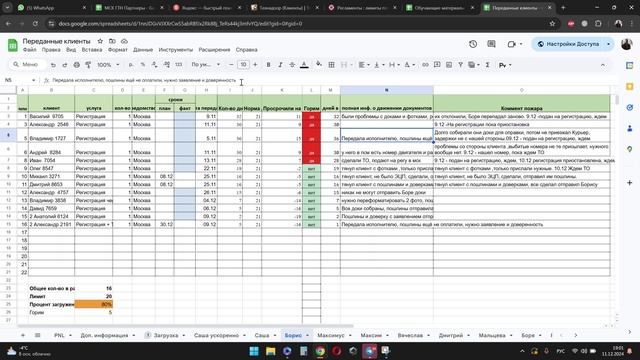The image size is (640, 360).
Task: Open fill color picker
Action: (319, 64)
